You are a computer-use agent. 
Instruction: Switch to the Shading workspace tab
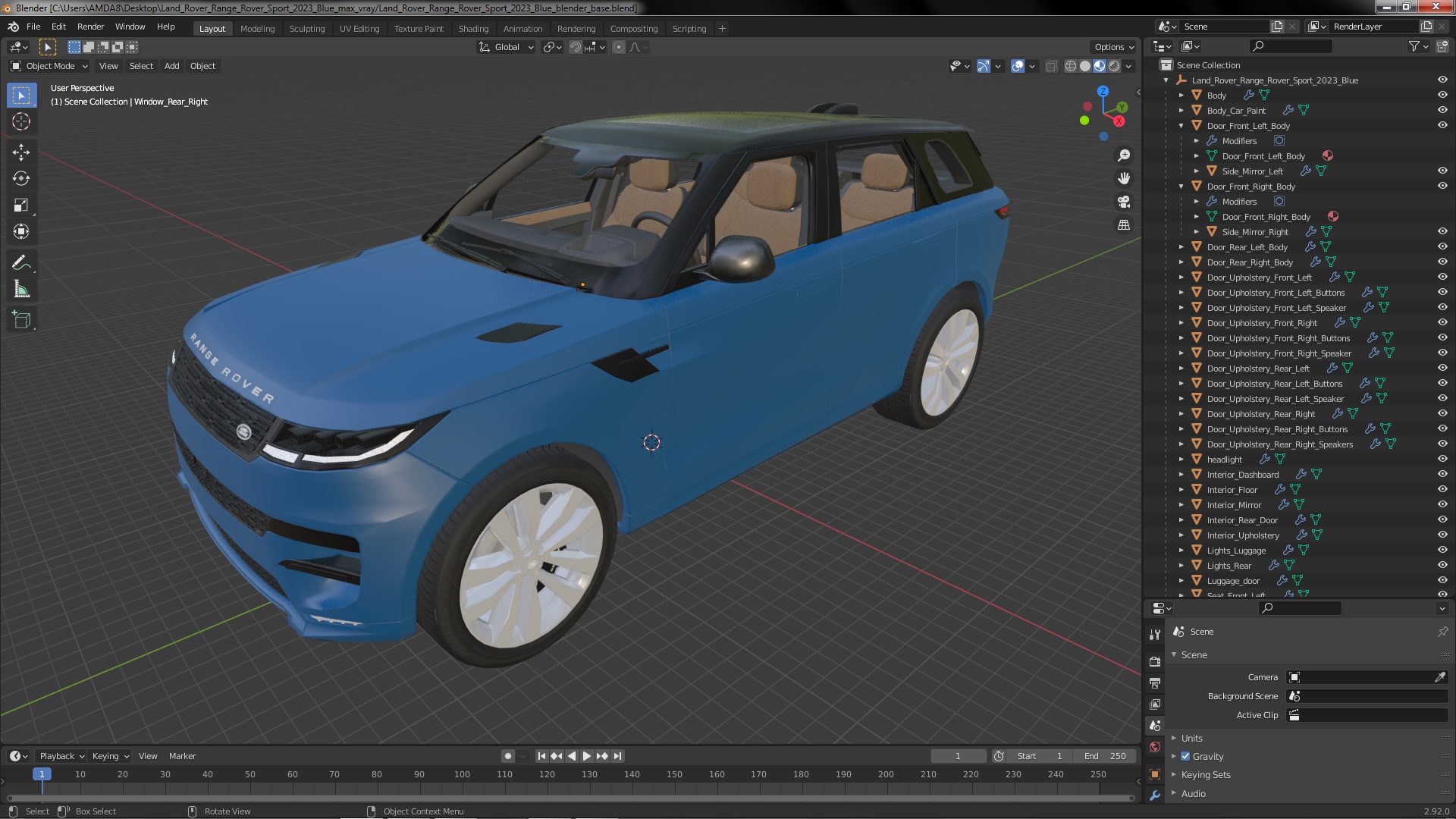click(473, 29)
